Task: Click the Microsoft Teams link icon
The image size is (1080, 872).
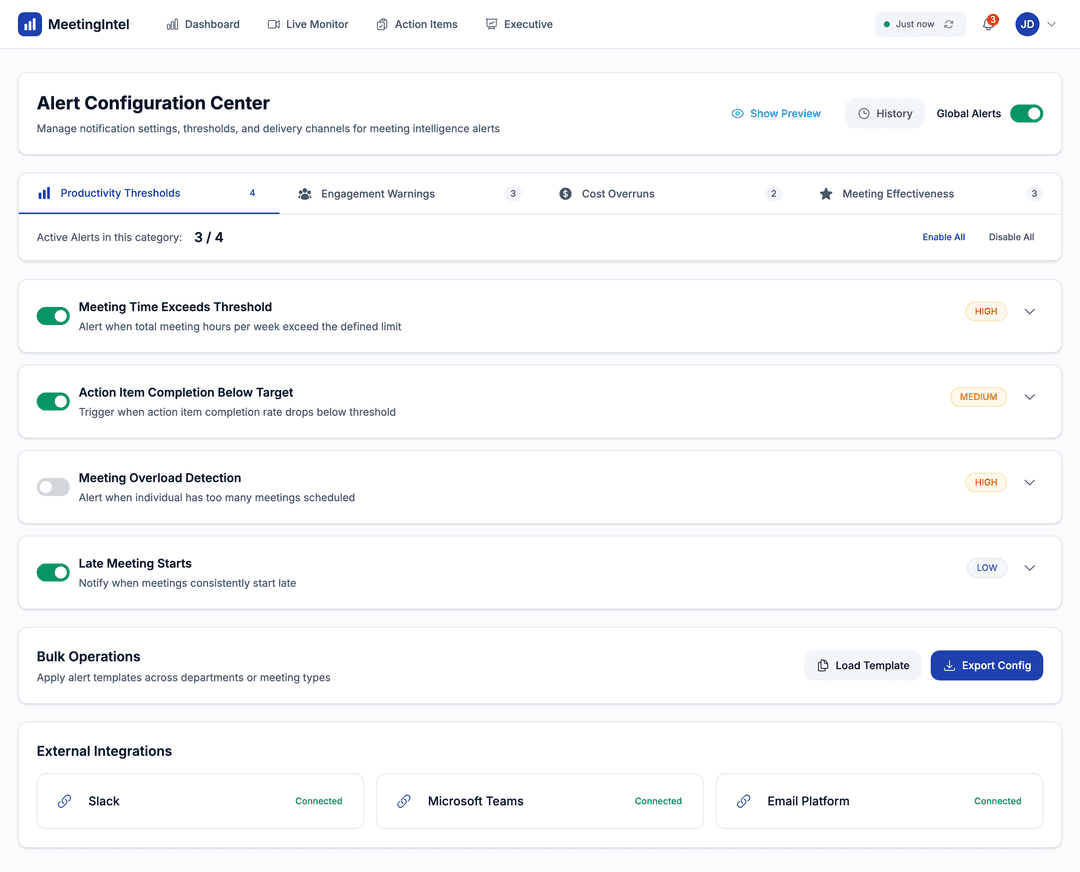Action: [404, 801]
